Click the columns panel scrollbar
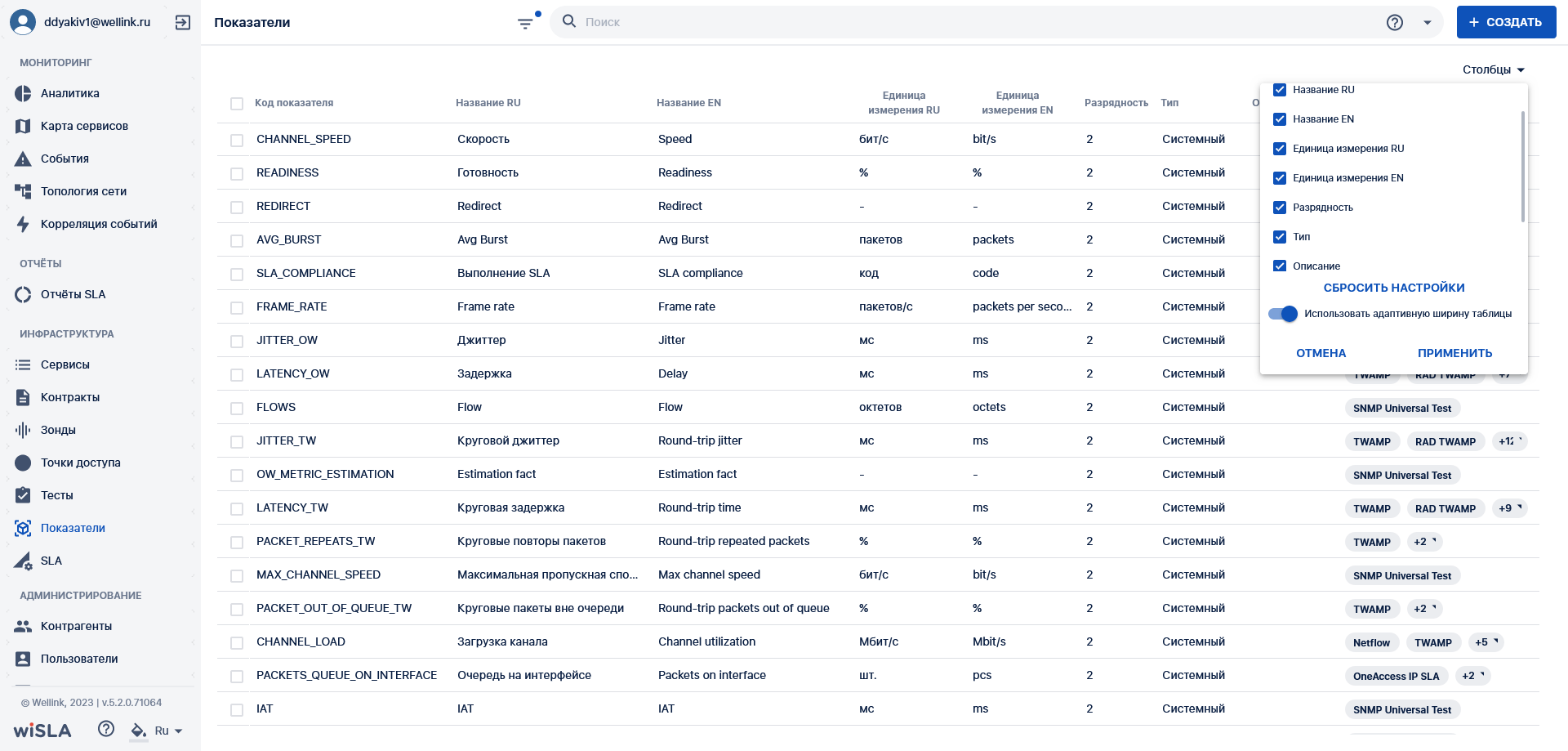This screenshot has height=751, width=1568. [x=1523, y=167]
